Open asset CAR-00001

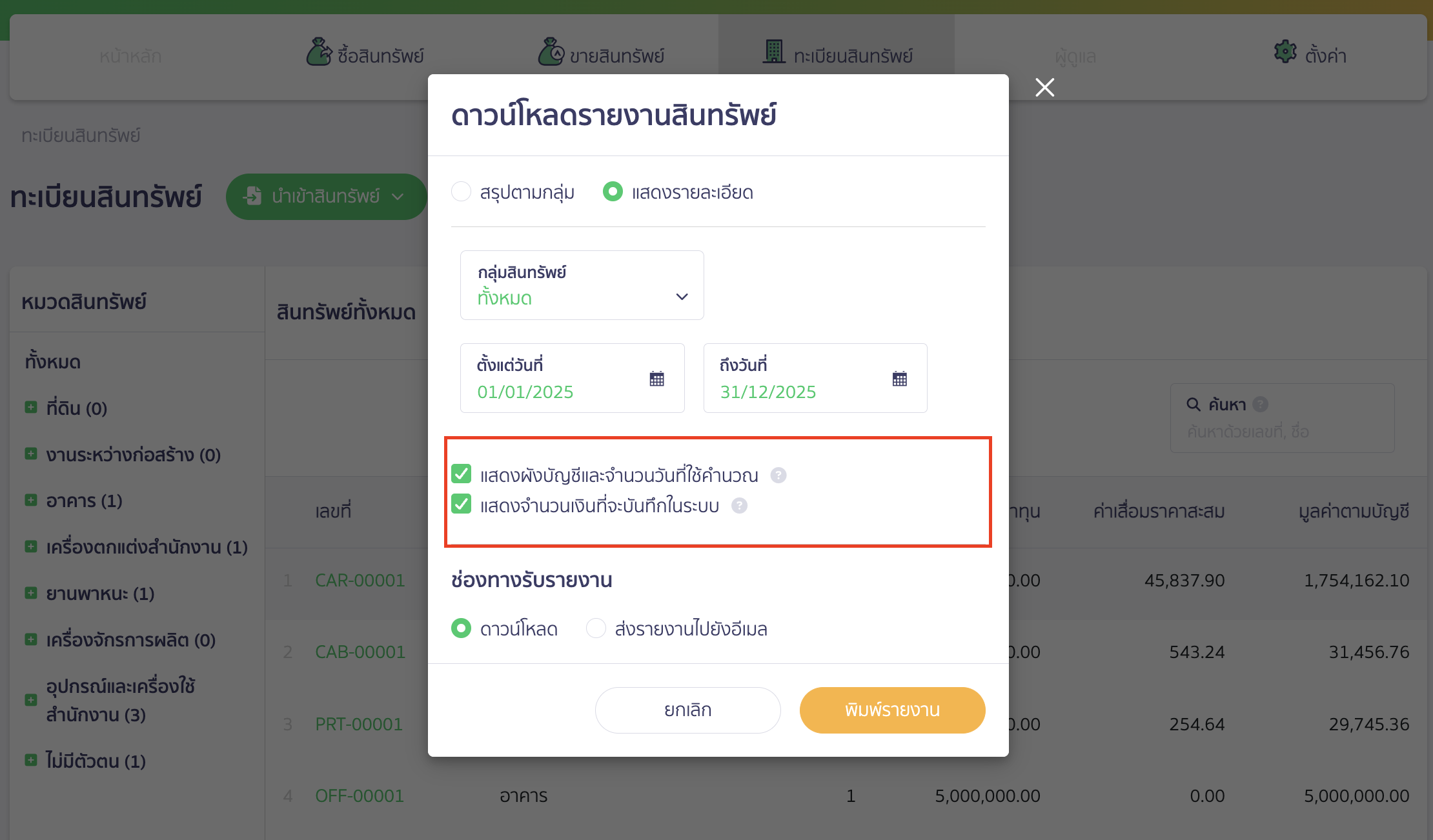tap(360, 580)
